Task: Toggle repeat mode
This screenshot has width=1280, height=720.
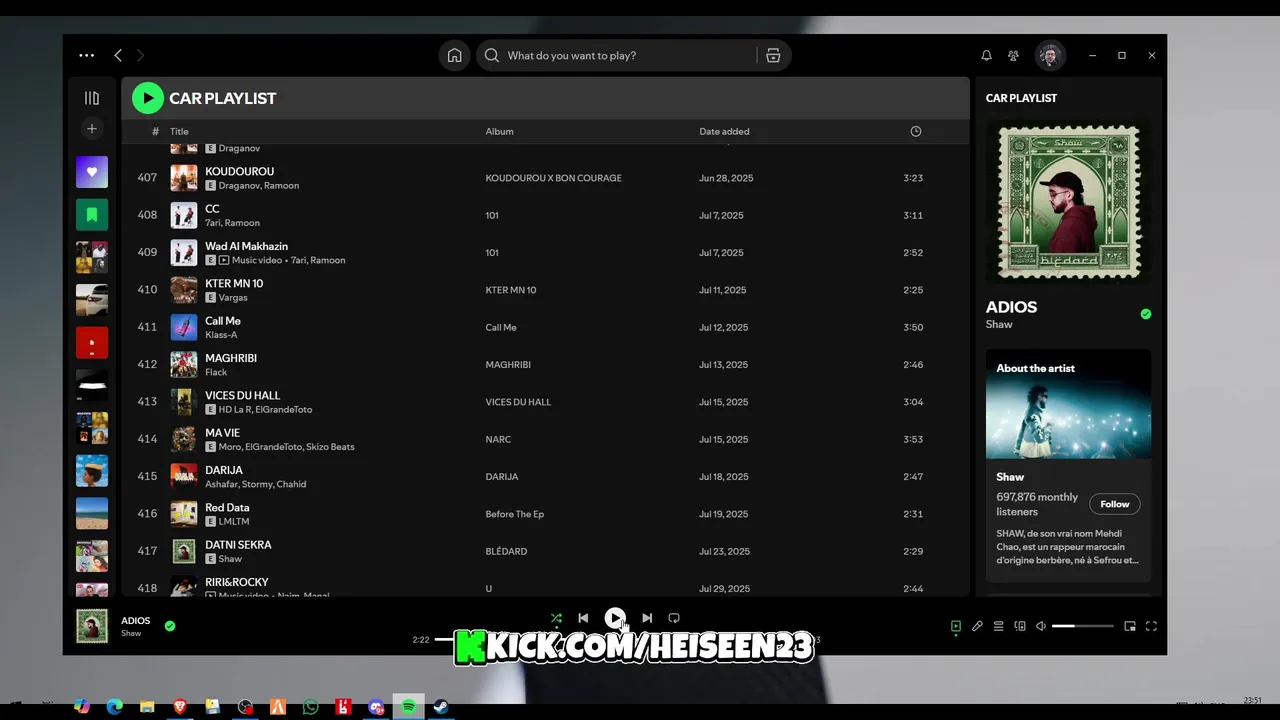Action: (x=674, y=618)
